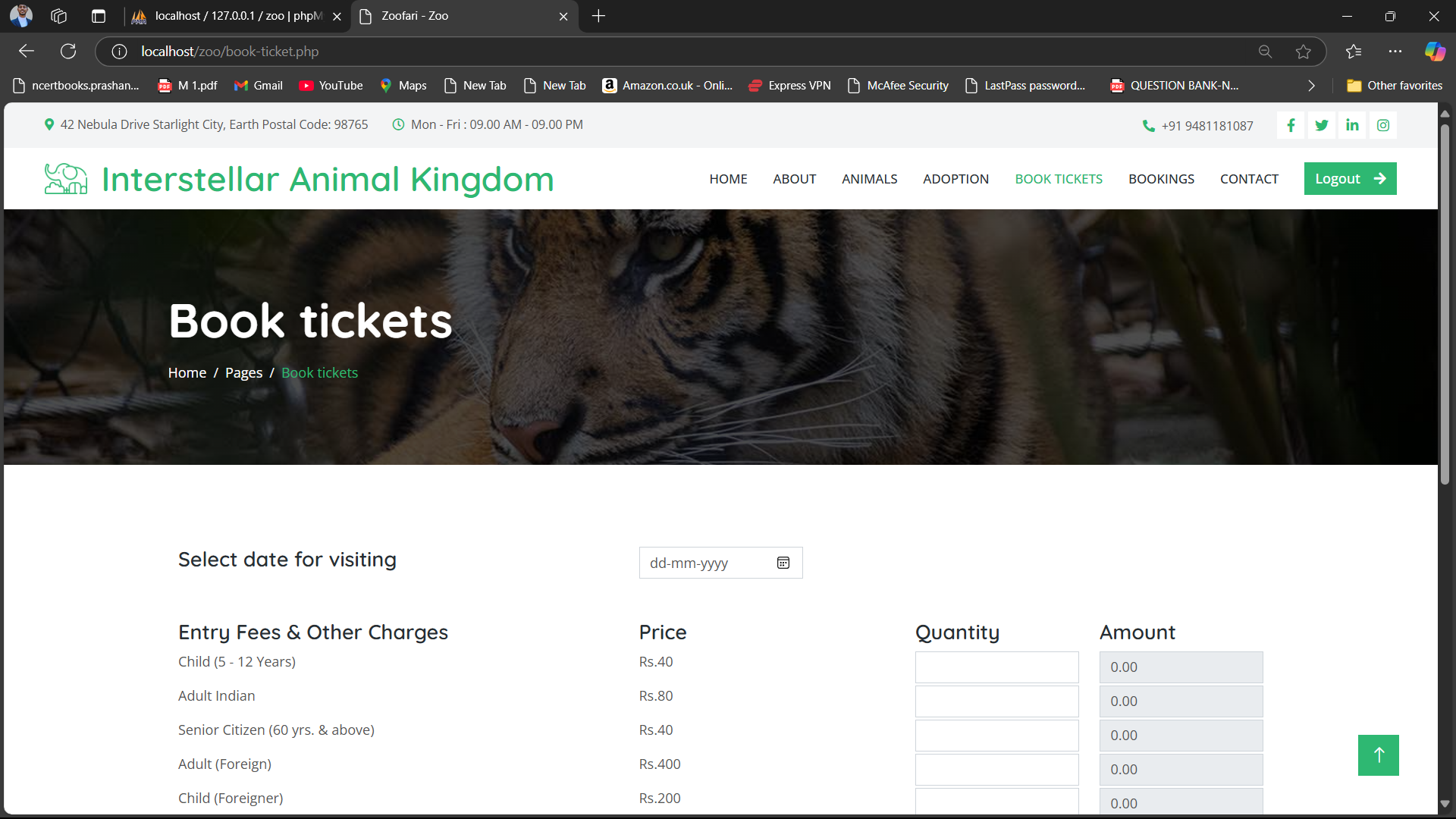This screenshot has width=1456, height=819.
Task: Open the calendar date picker icon
Action: 783,563
